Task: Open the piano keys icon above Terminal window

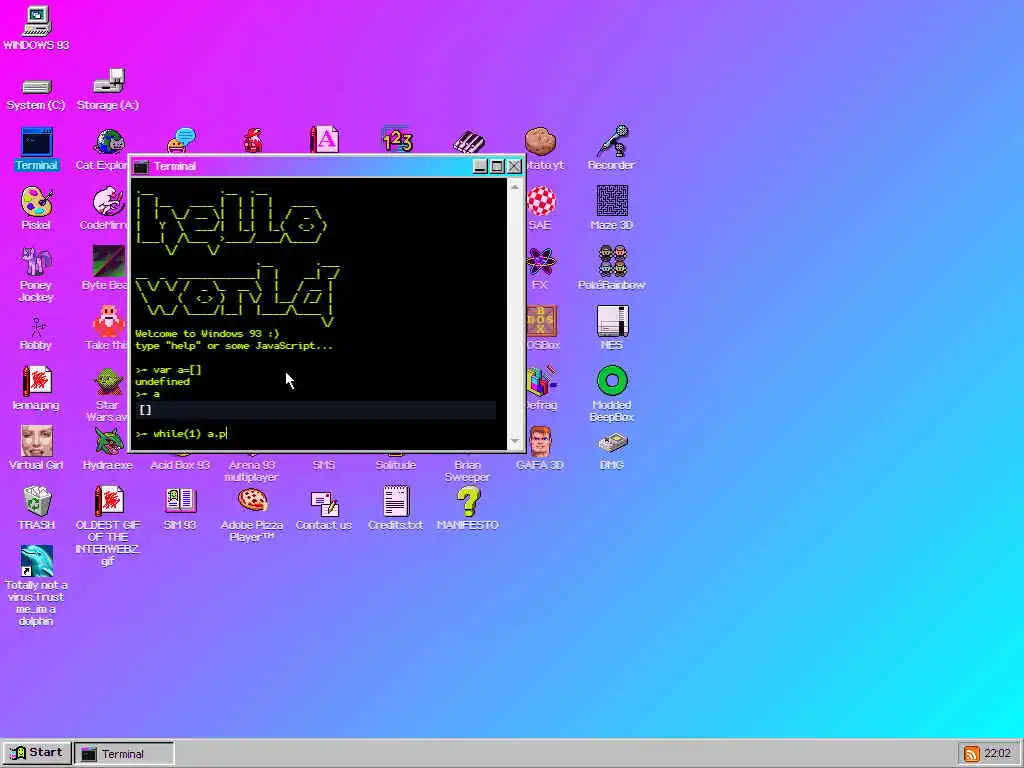Action: pyautogui.click(x=469, y=142)
